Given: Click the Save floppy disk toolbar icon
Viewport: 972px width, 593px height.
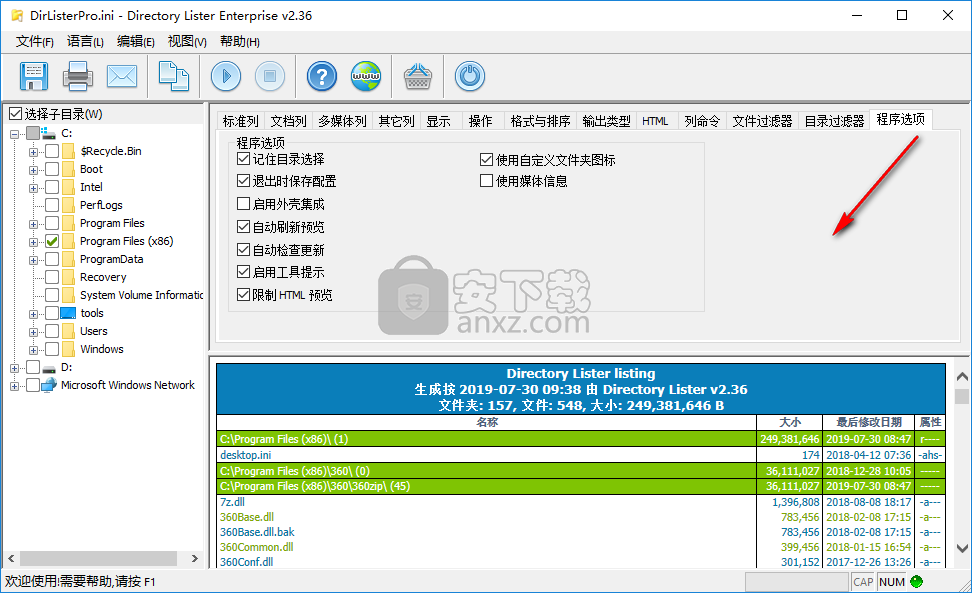Looking at the screenshot, I should [x=33, y=76].
